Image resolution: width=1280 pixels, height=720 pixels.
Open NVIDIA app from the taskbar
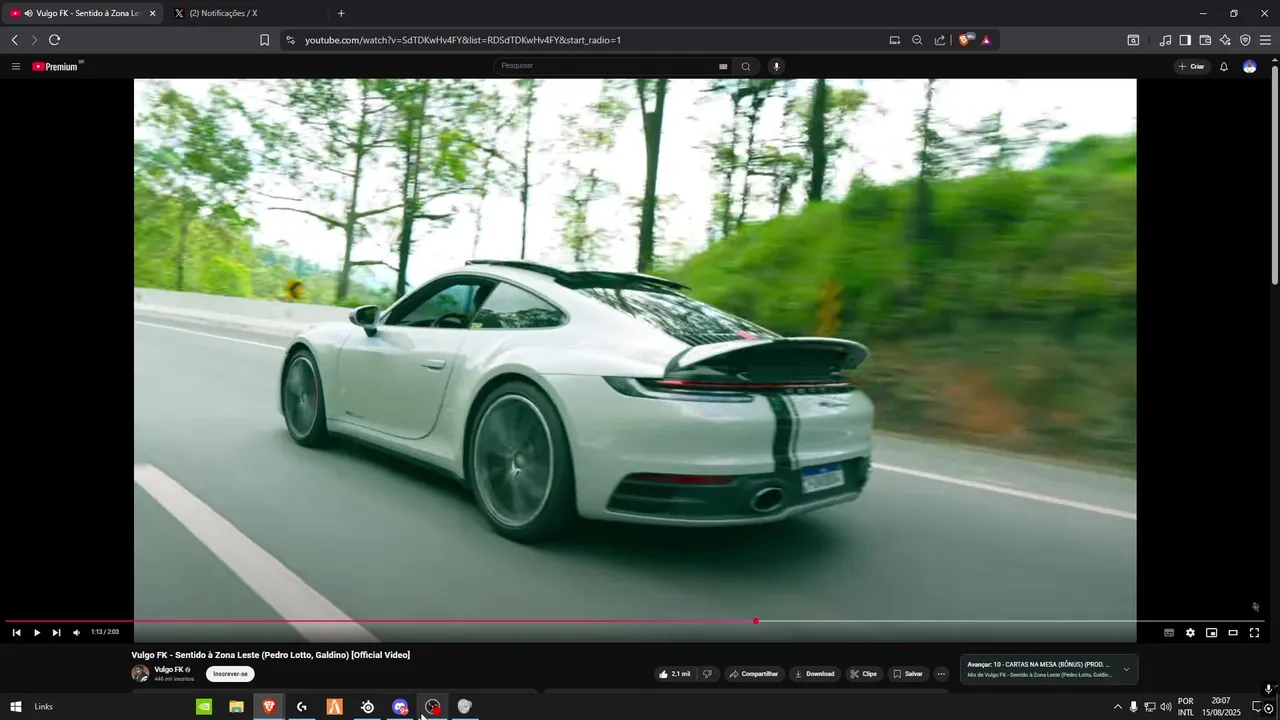pyautogui.click(x=203, y=707)
